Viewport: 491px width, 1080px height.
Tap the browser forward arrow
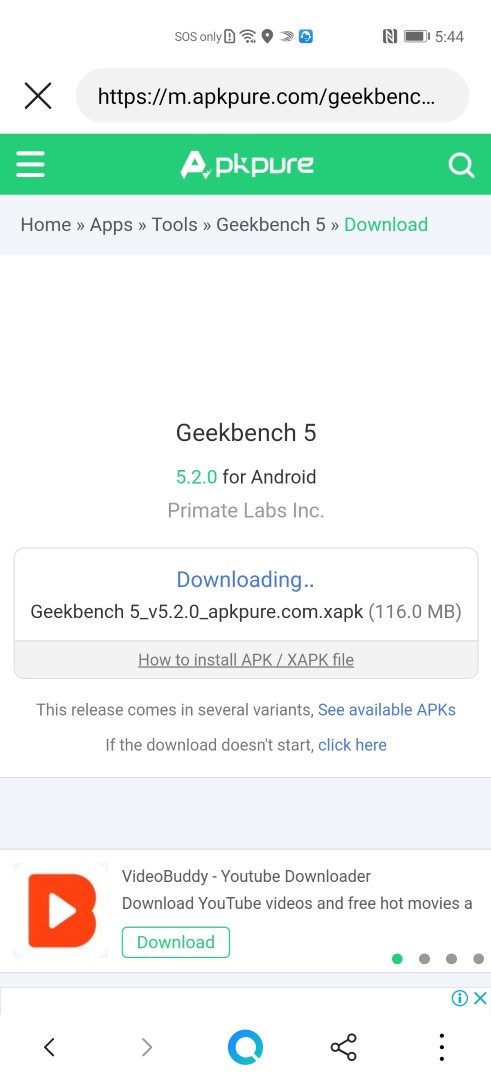coord(147,1047)
